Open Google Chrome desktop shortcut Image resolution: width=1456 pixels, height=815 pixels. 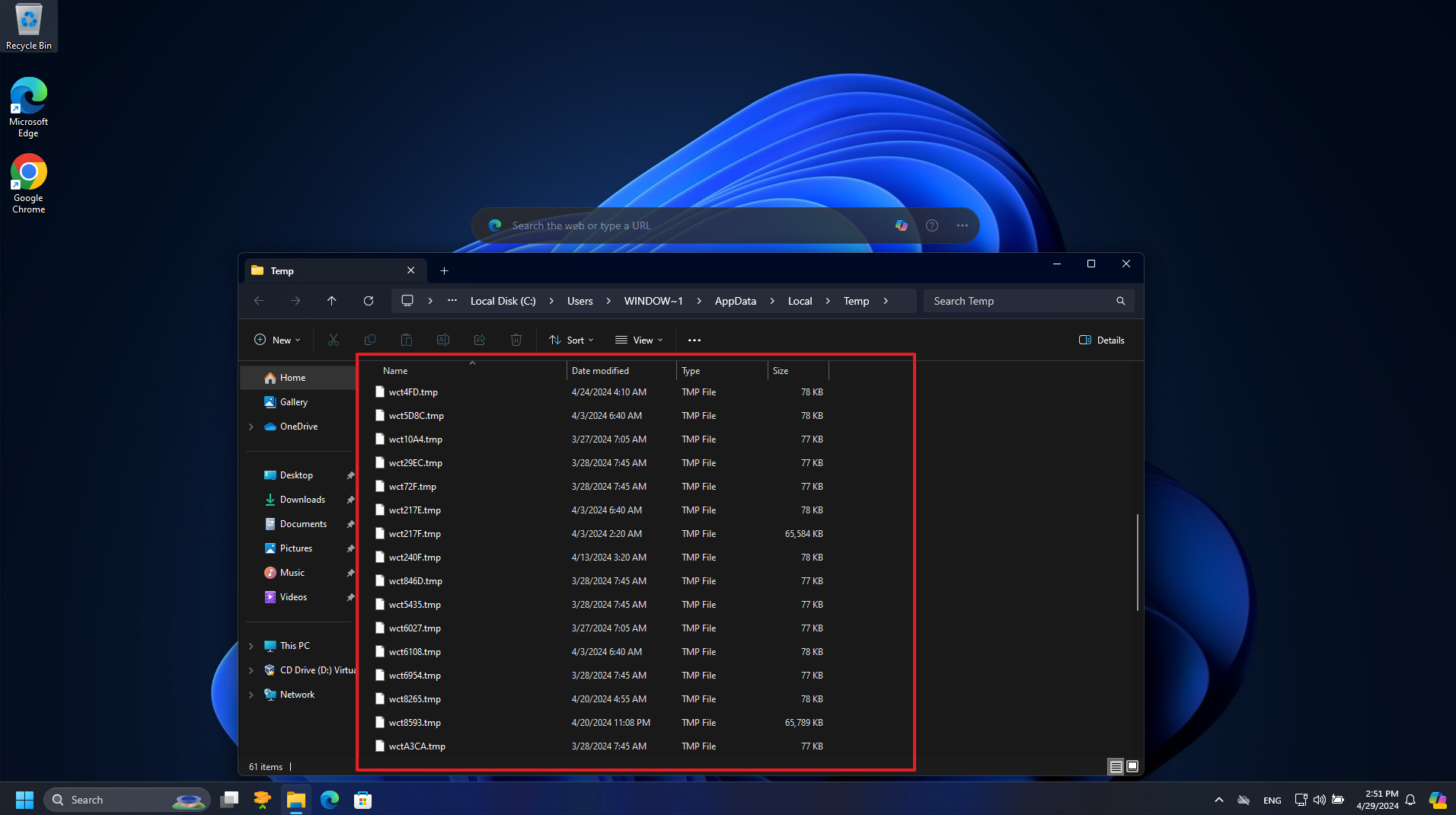pyautogui.click(x=29, y=184)
